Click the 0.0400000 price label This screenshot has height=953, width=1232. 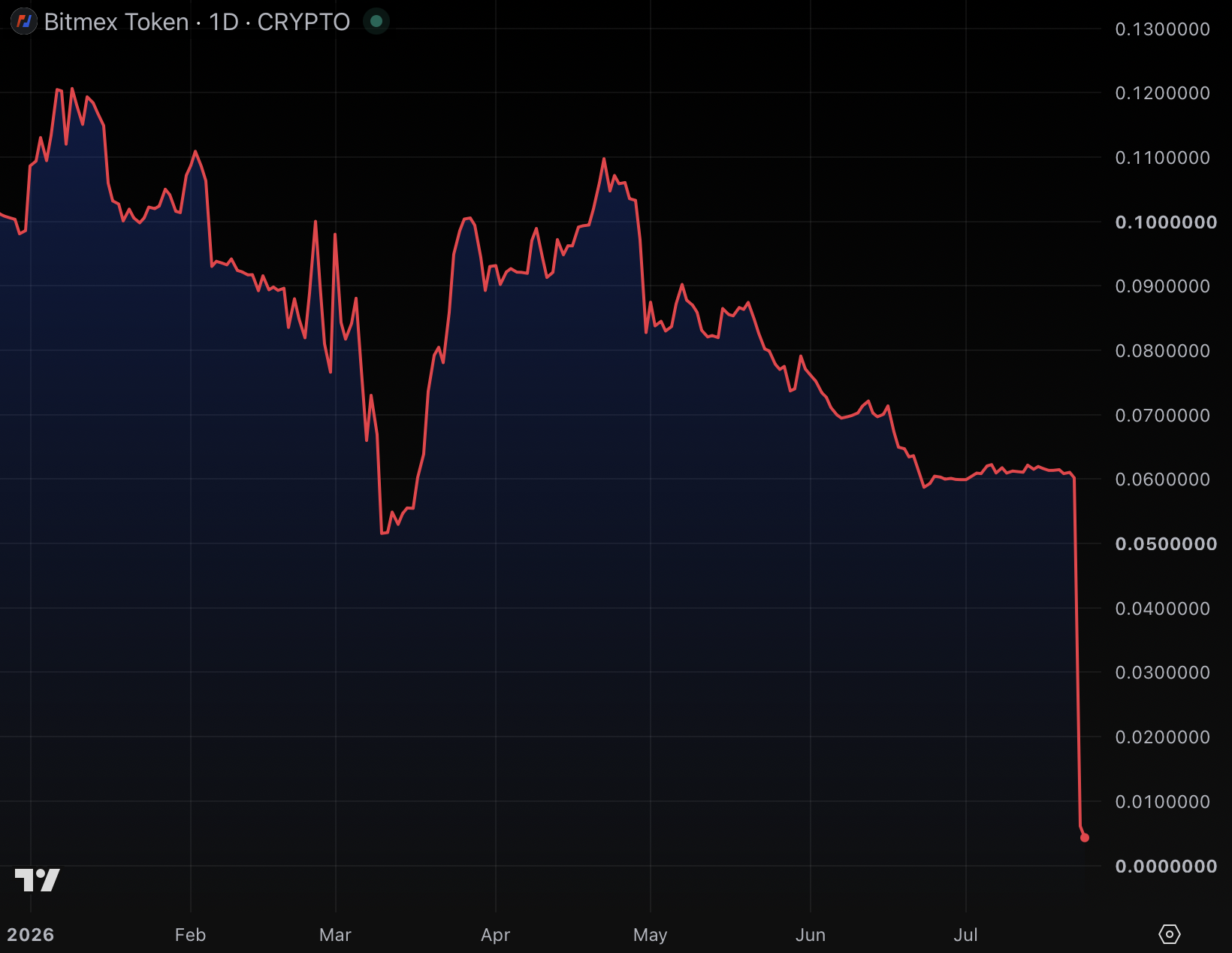[x=1162, y=609]
